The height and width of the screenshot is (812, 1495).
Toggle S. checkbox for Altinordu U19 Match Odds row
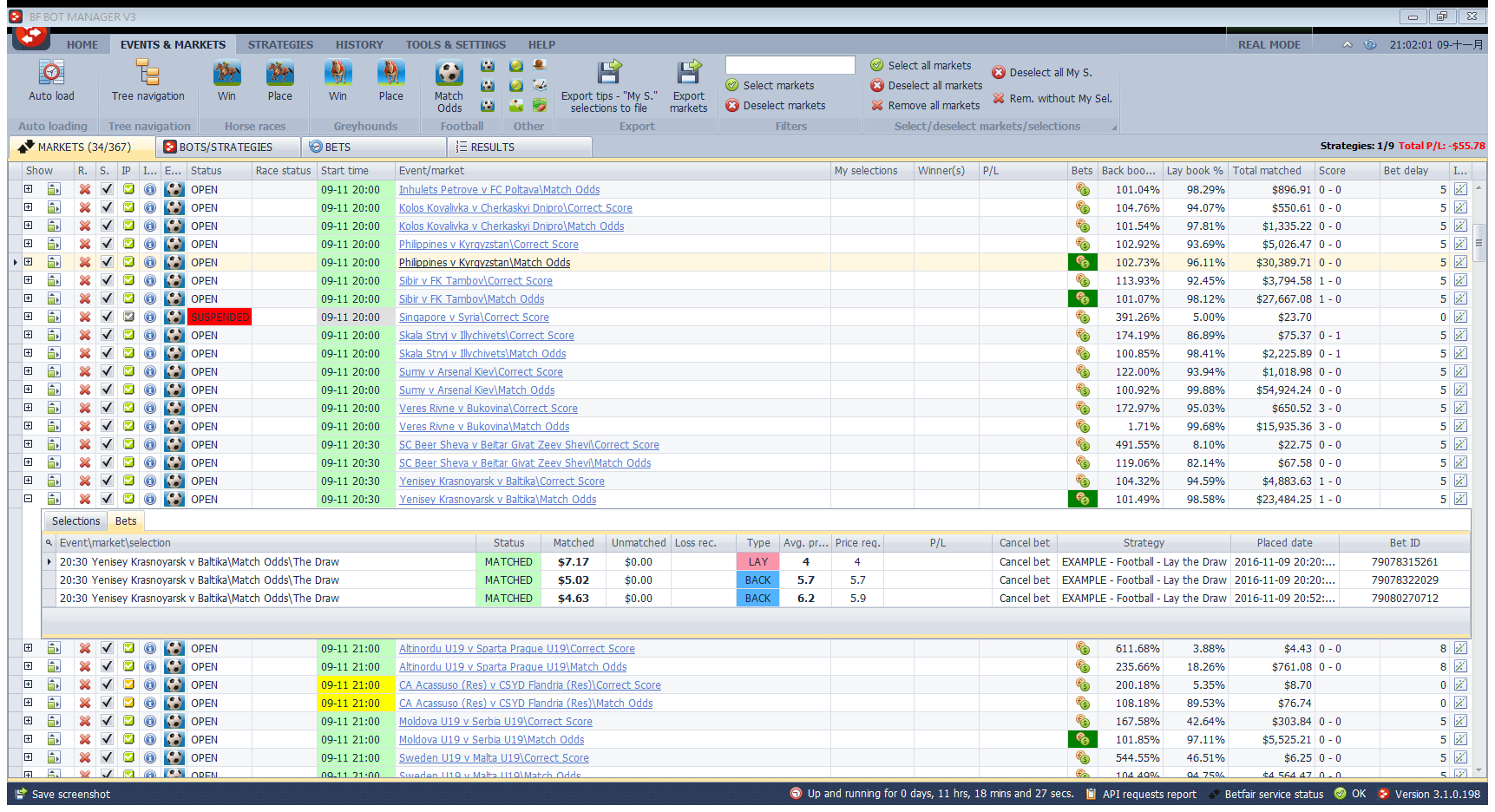click(x=107, y=666)
